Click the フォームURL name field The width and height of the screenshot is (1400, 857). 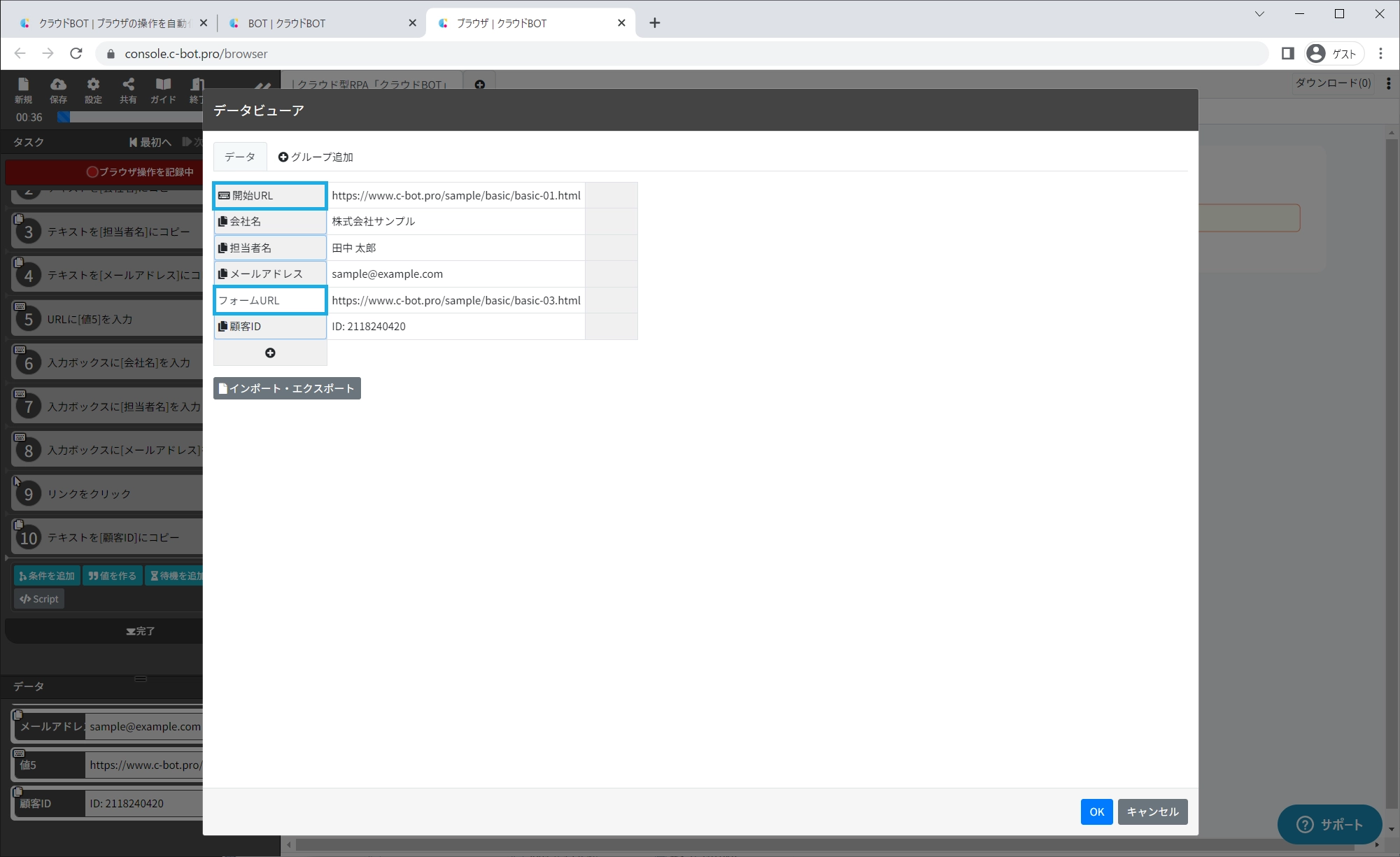click(269, 301)
